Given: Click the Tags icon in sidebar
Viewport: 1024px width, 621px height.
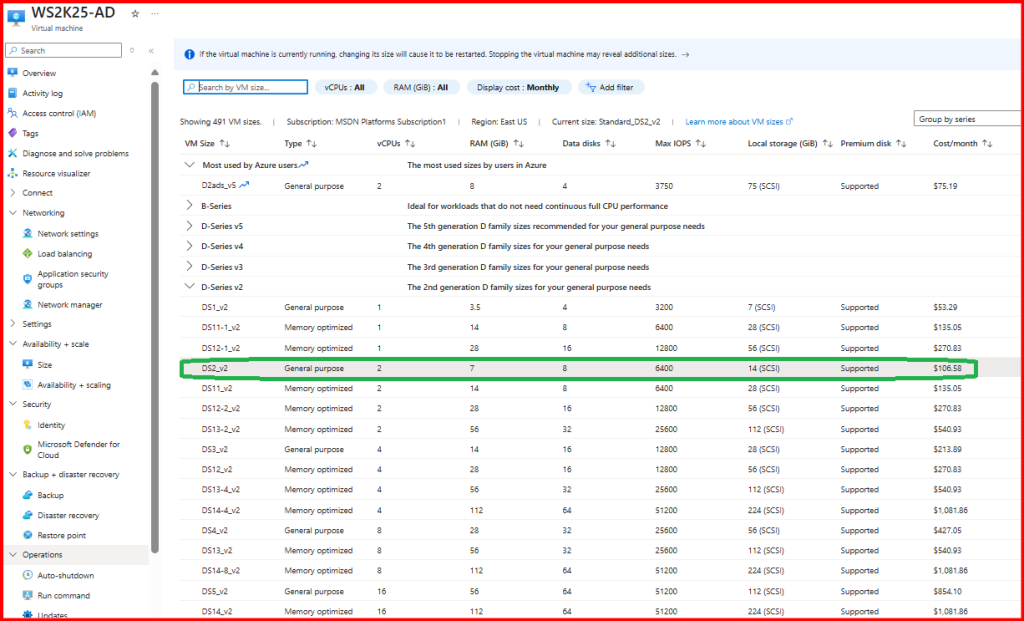Looking at the screenshot, I should point(12,133).
